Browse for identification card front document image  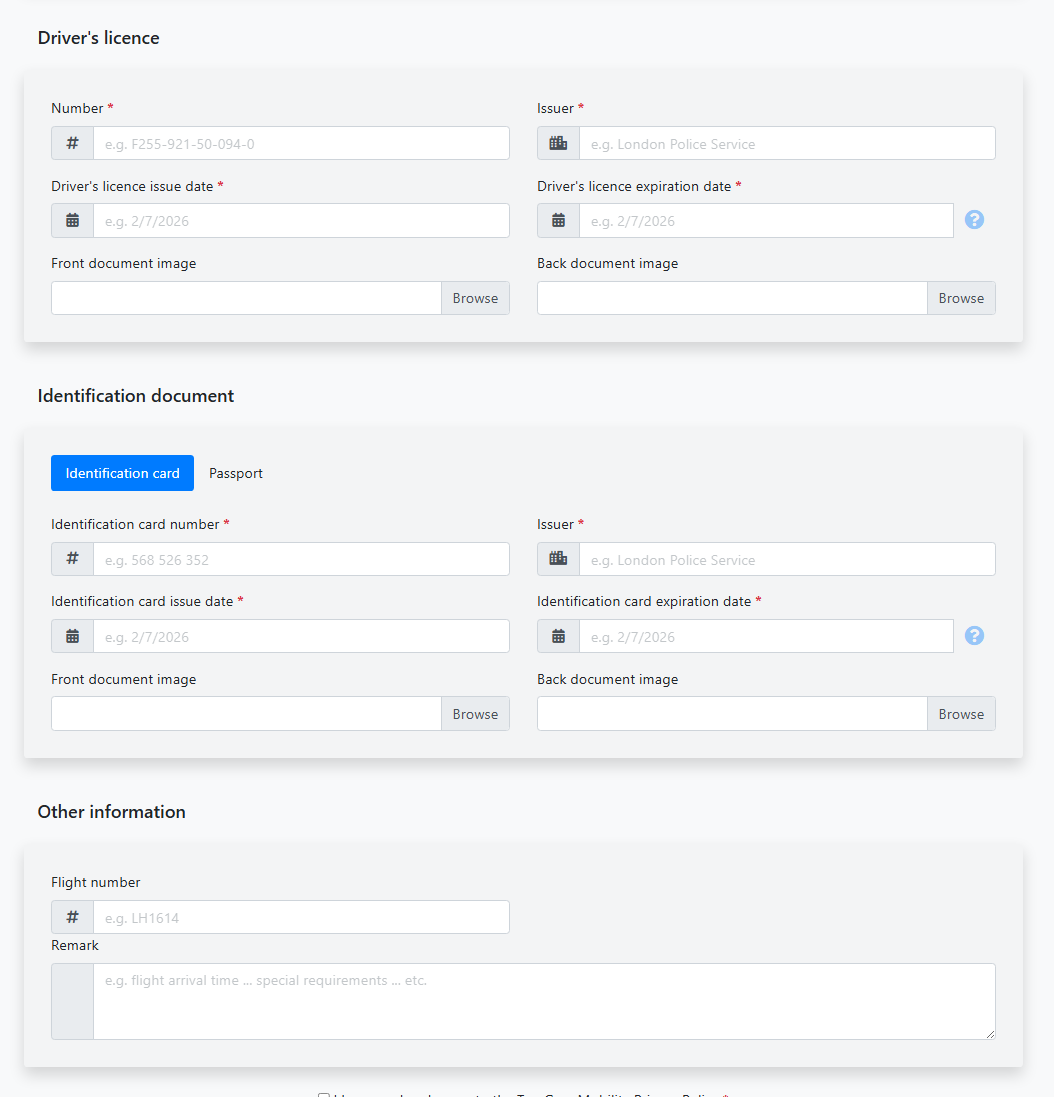tap(475, 714)
